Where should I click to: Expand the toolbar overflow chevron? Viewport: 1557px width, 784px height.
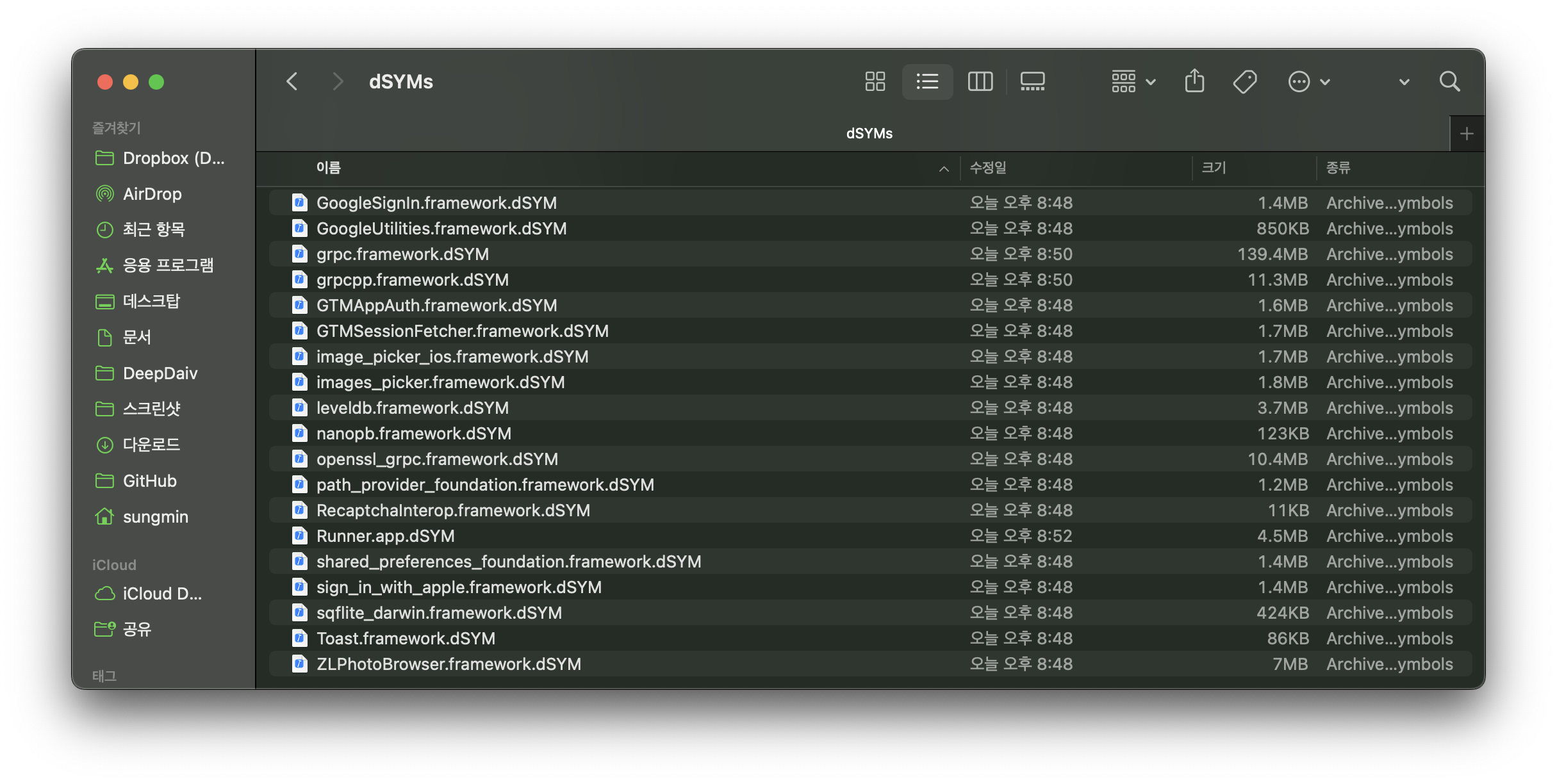point(1404,82)
